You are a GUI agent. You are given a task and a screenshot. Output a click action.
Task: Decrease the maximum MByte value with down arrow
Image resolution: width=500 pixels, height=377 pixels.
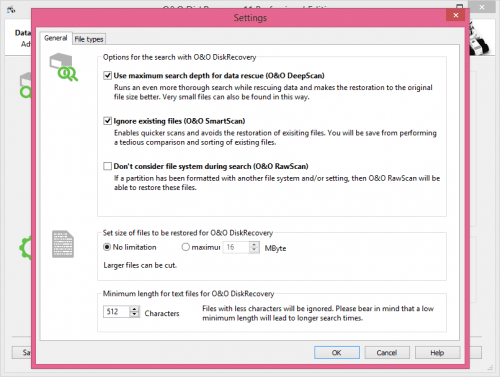pyautogui.click(x=254, y=250)
